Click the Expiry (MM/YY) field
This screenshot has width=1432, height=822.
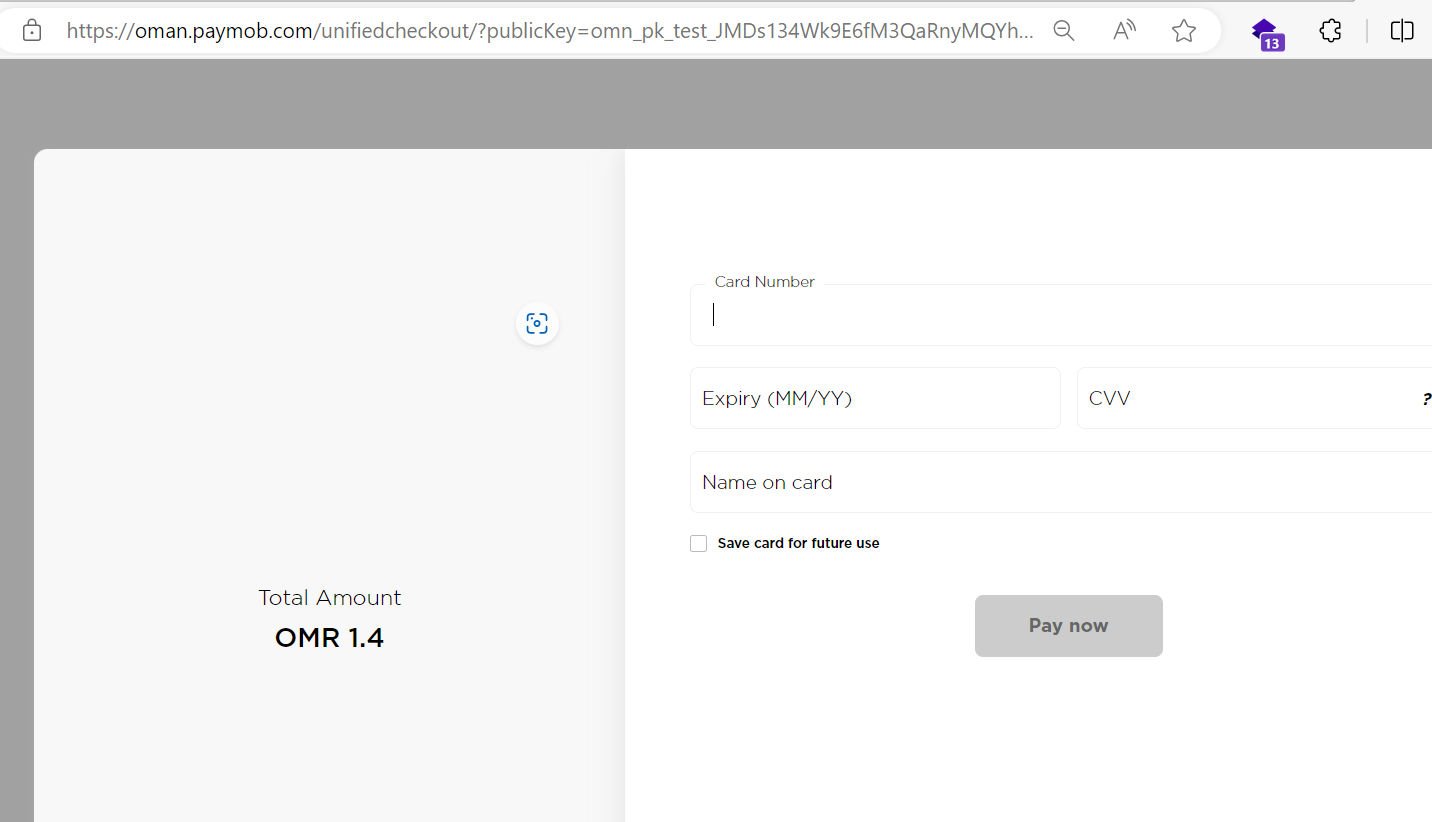click(x=875, y=398)
